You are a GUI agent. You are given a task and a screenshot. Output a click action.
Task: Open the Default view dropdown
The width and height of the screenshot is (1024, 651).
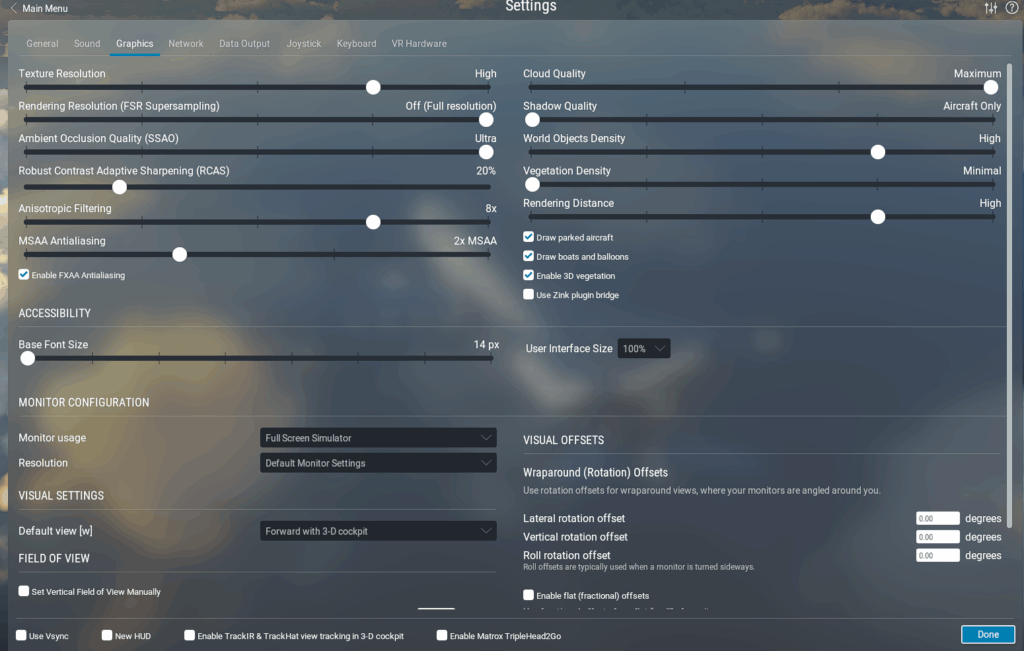(x=378, y=531)
